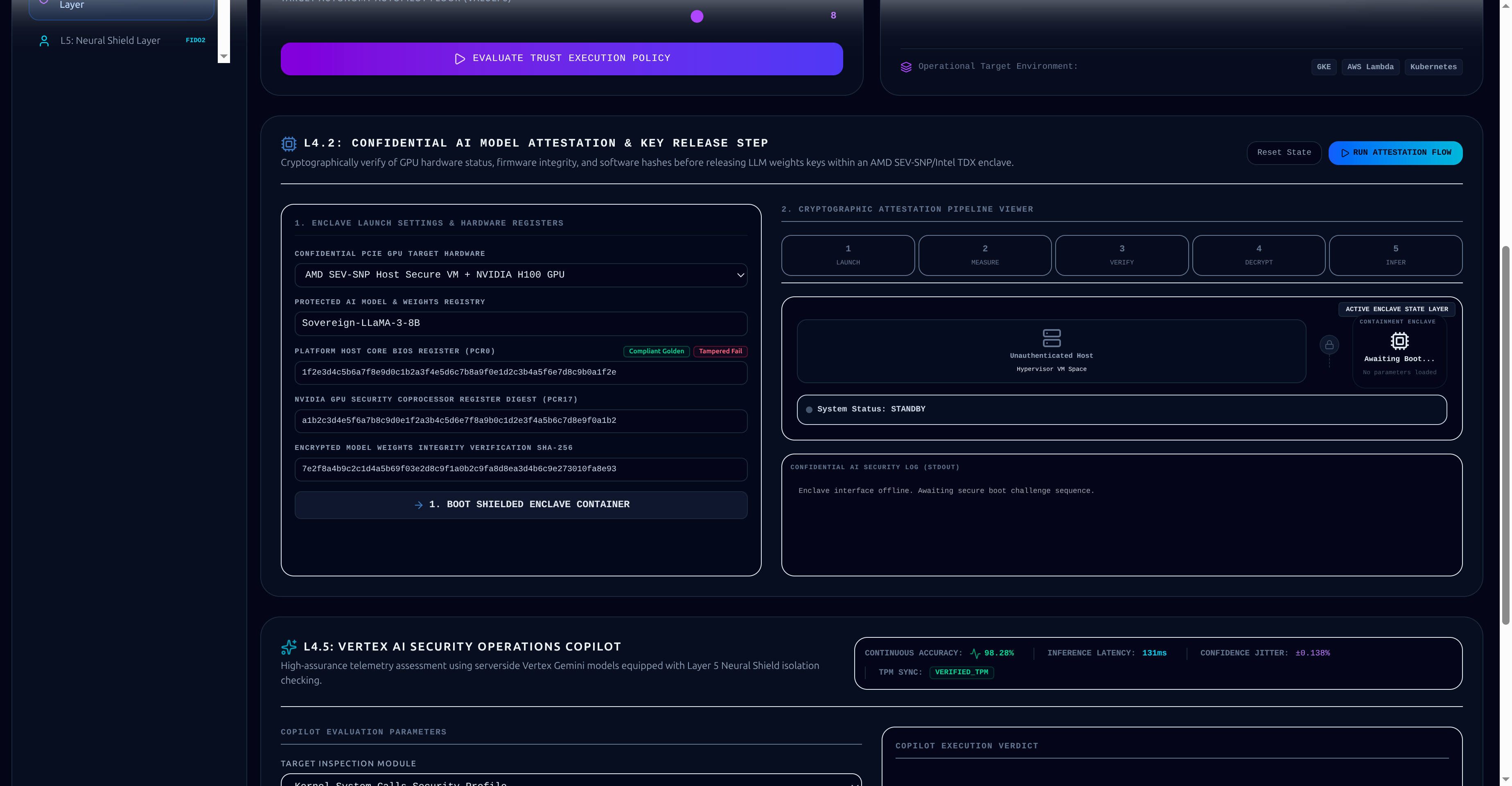
Task: Click Evaluate Trust Execution Policy button
Action: tap(562, 59)
